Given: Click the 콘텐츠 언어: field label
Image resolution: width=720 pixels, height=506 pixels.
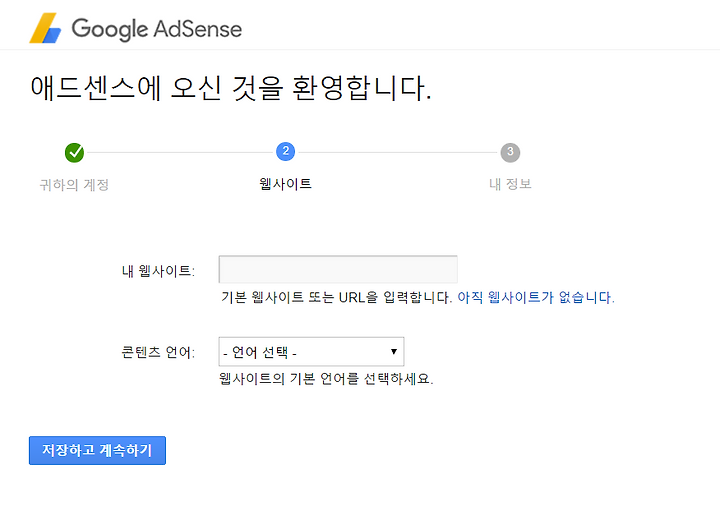Looking at the screenshot, I should (158, 352).
